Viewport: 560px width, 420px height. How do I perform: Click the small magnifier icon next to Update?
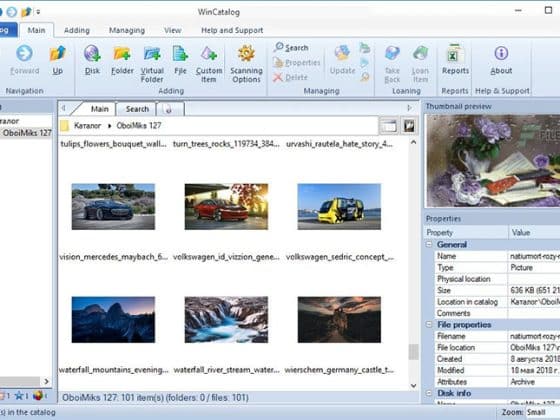click(x=364, y=77)
